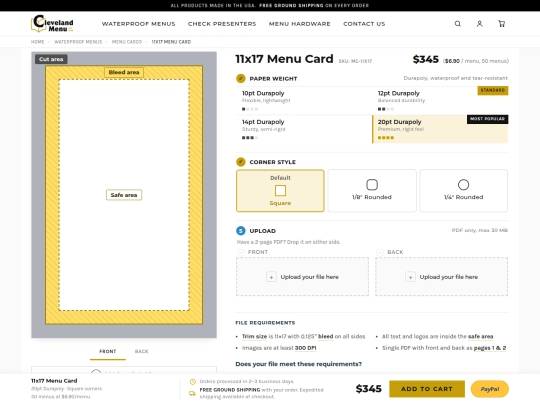540x405 pixels.
Task: Click the plus icon in Front upload box
Action: (271, 277)
